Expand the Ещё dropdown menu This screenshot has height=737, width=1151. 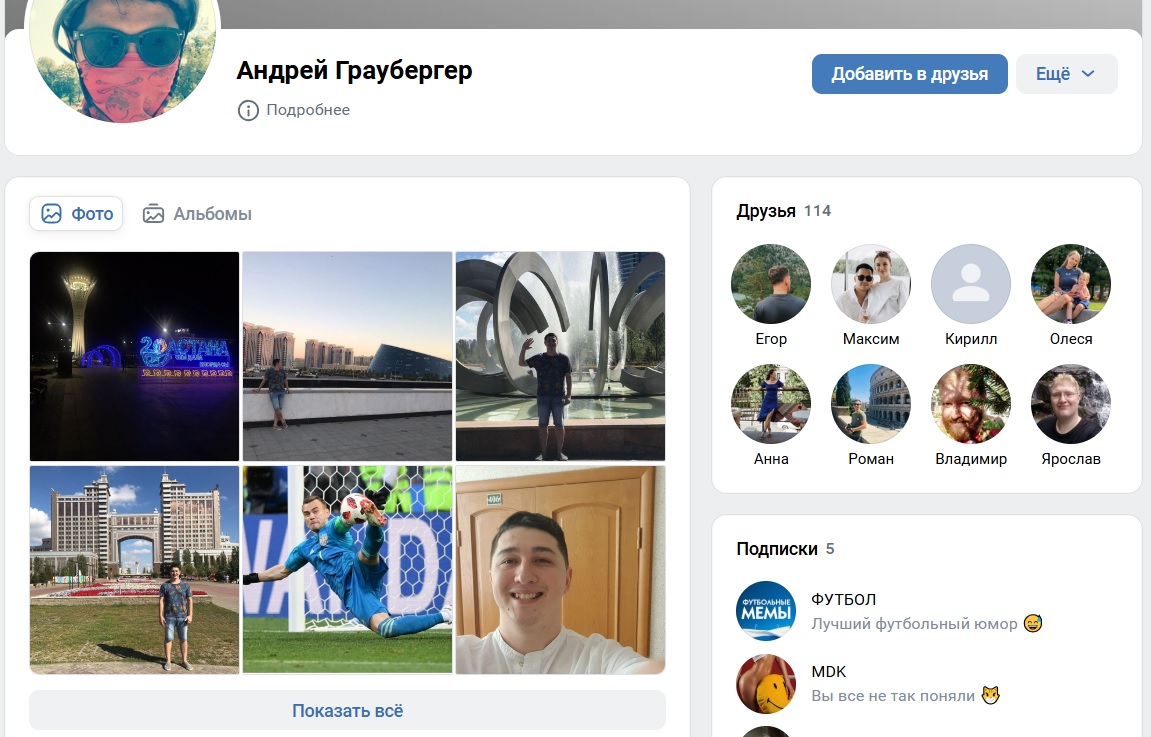(x=1067, y=74)
